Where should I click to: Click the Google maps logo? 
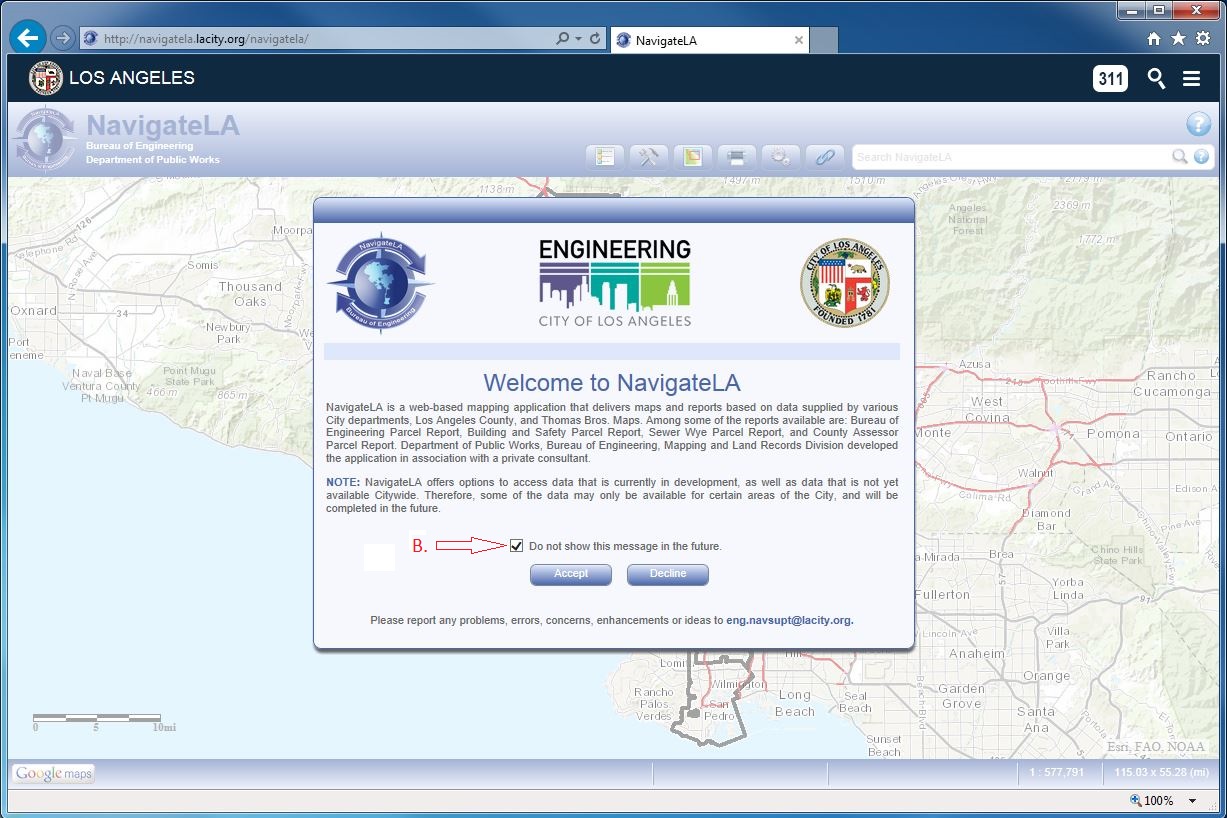[53, 773]
